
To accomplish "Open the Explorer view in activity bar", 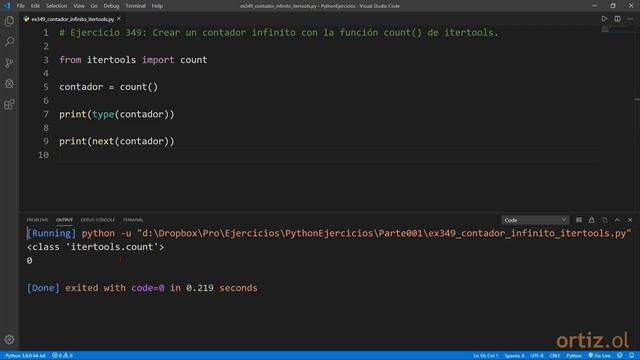I will click(x=9, y=21).
